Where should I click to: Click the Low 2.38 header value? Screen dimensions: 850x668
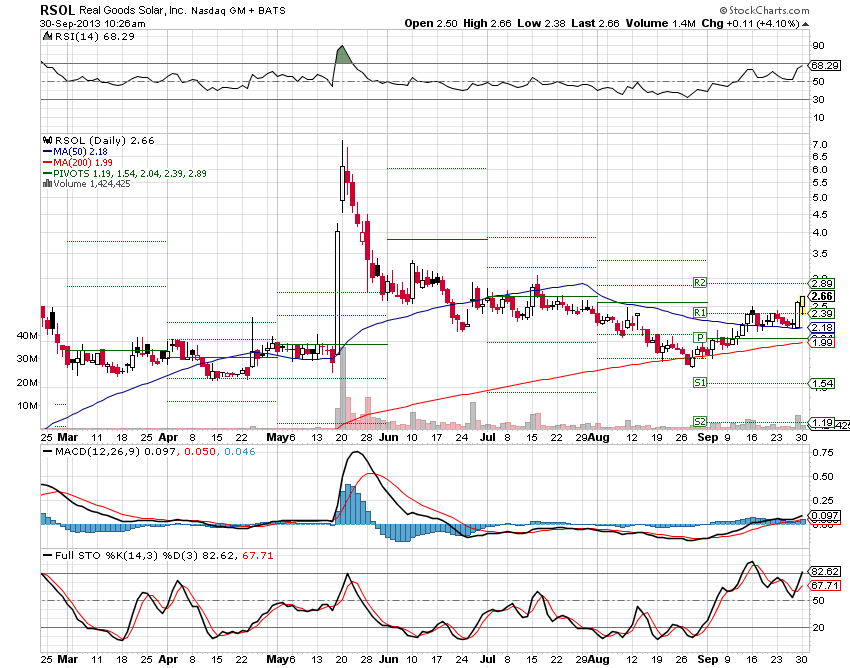(541, 23)
